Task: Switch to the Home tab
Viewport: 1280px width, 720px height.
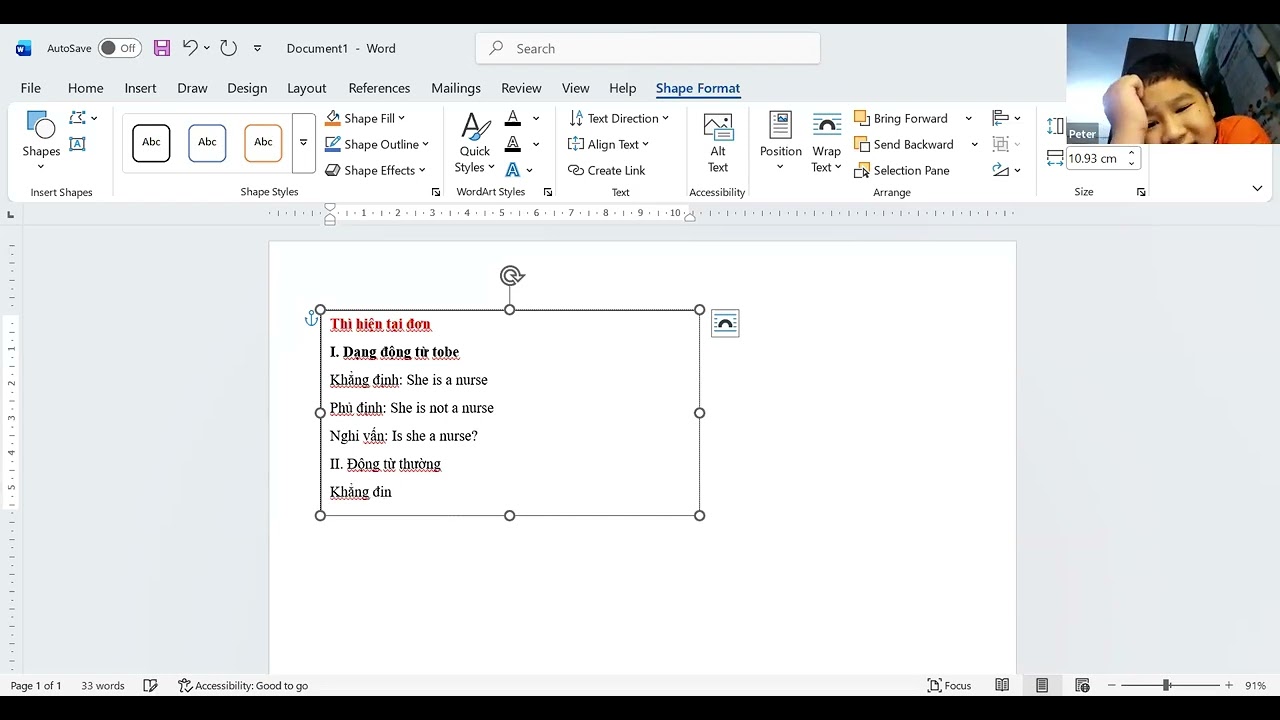Action: [85, 88]
